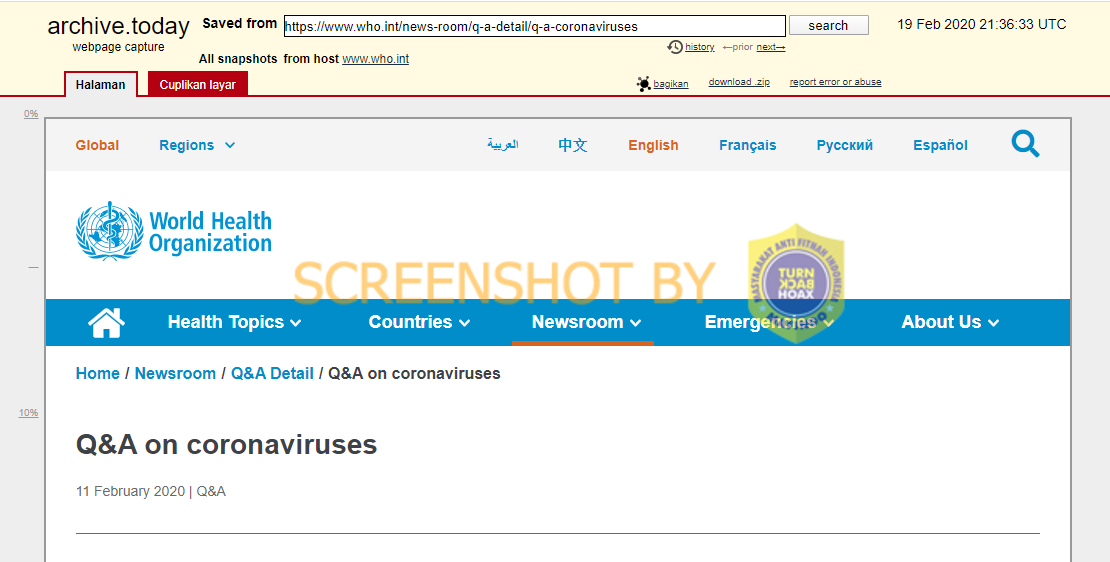Image resolution: width=1110 pixels, height=562 pixels.
Task: Click the Saved from URL field
Action: click(534, 26)
